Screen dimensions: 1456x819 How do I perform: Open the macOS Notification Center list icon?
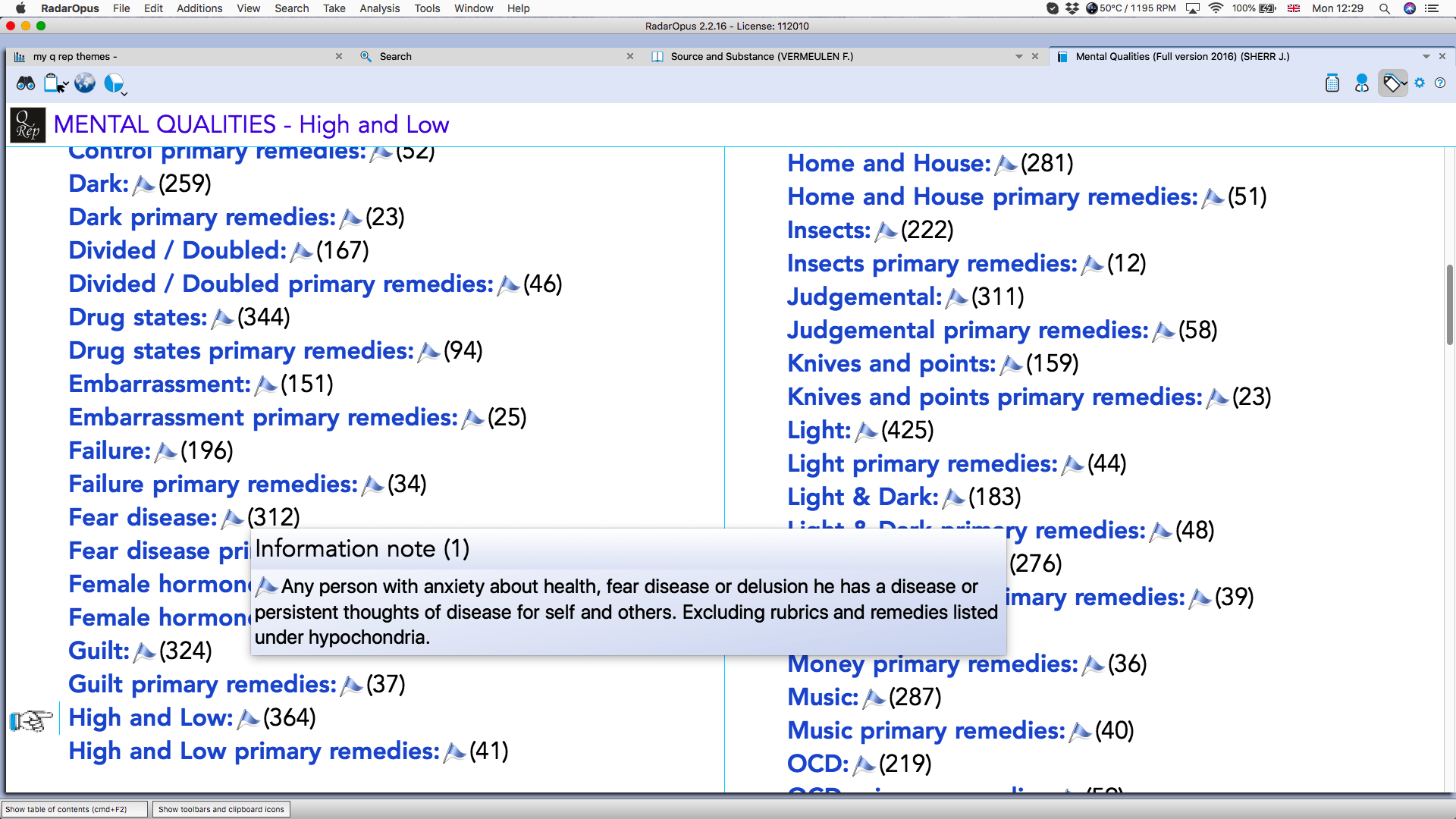pos(1432,8)
